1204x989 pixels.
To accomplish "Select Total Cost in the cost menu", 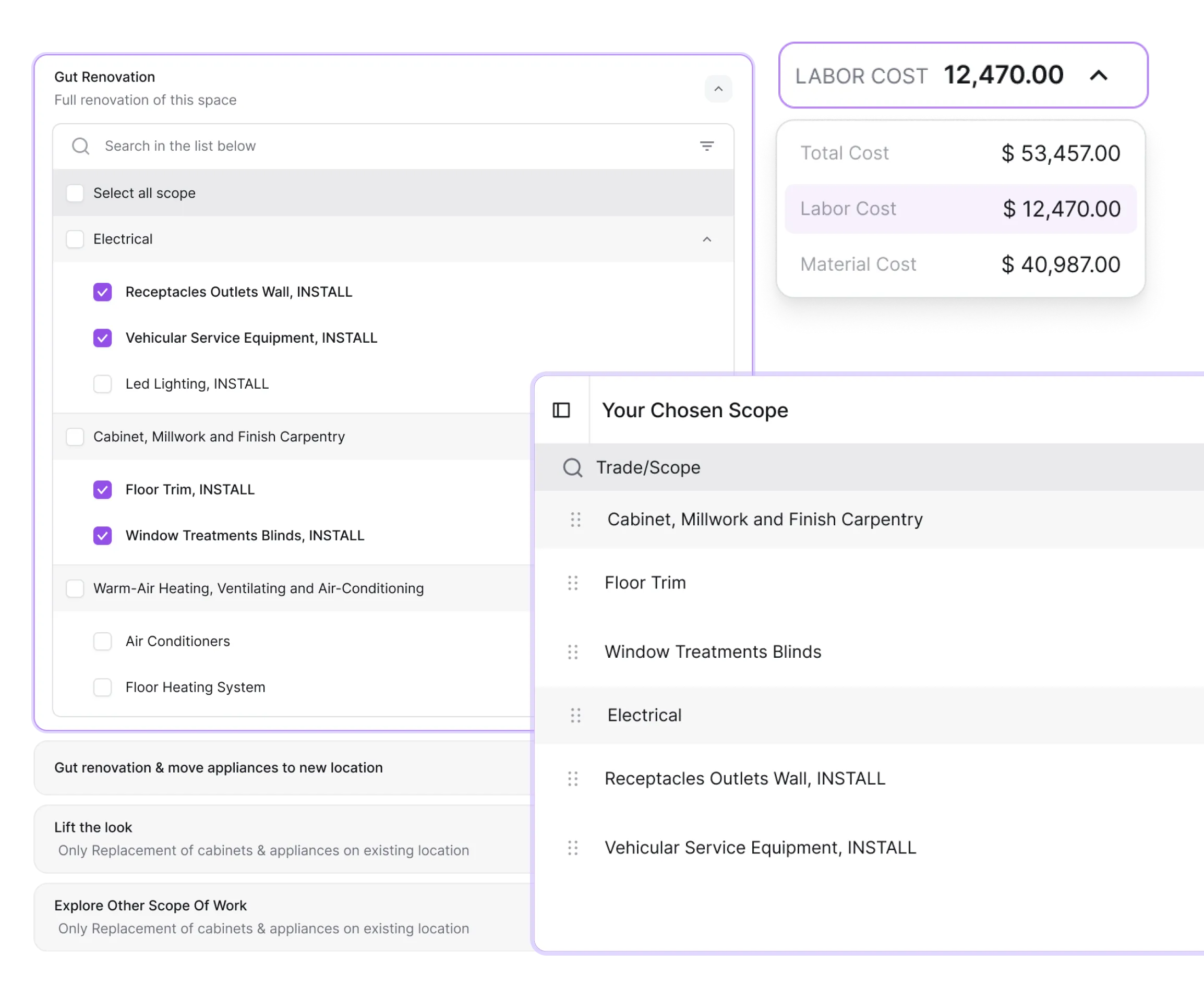I will pos(960,153).
